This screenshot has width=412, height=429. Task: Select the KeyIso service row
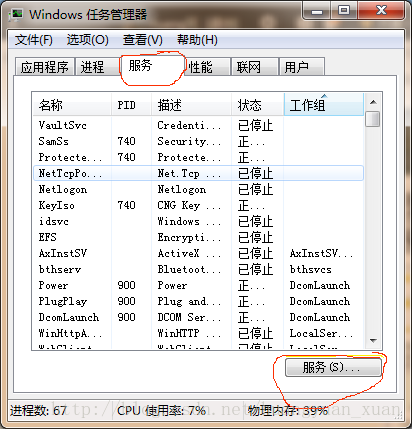pos(198,205)
